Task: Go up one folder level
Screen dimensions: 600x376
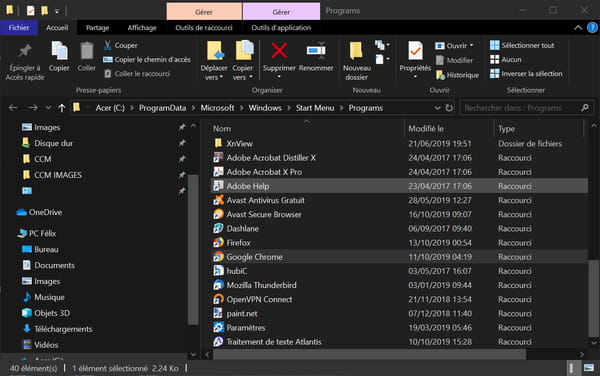Action: point(62,108)
